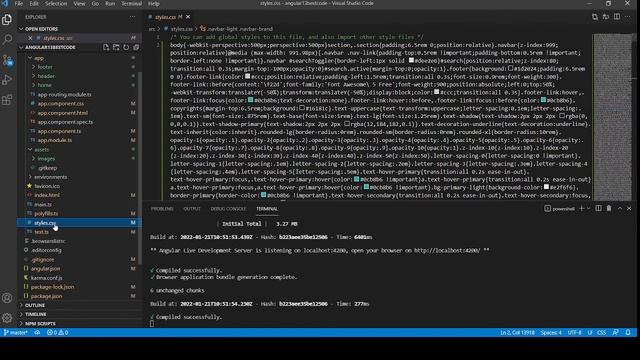Click the New Folder icon in explorer
Screen dimensions: 640x360
pos(116,47)
